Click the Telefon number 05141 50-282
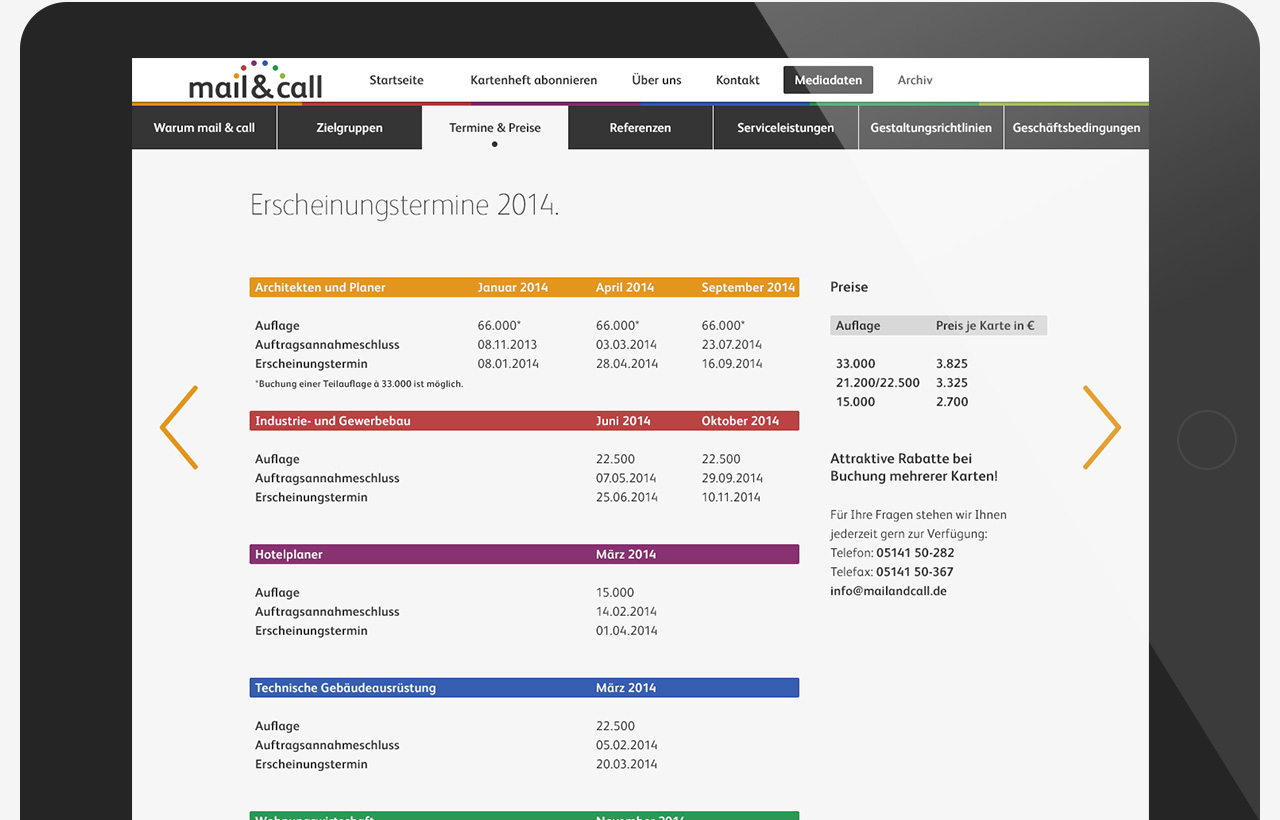The image size is (1280, 820). pyautogui.click(x=915, y=553)
